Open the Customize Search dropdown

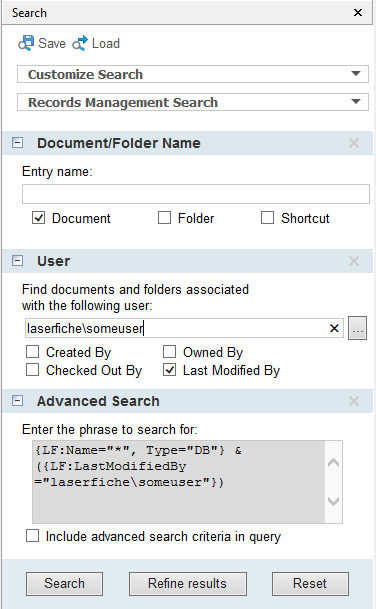pos(193,74)
